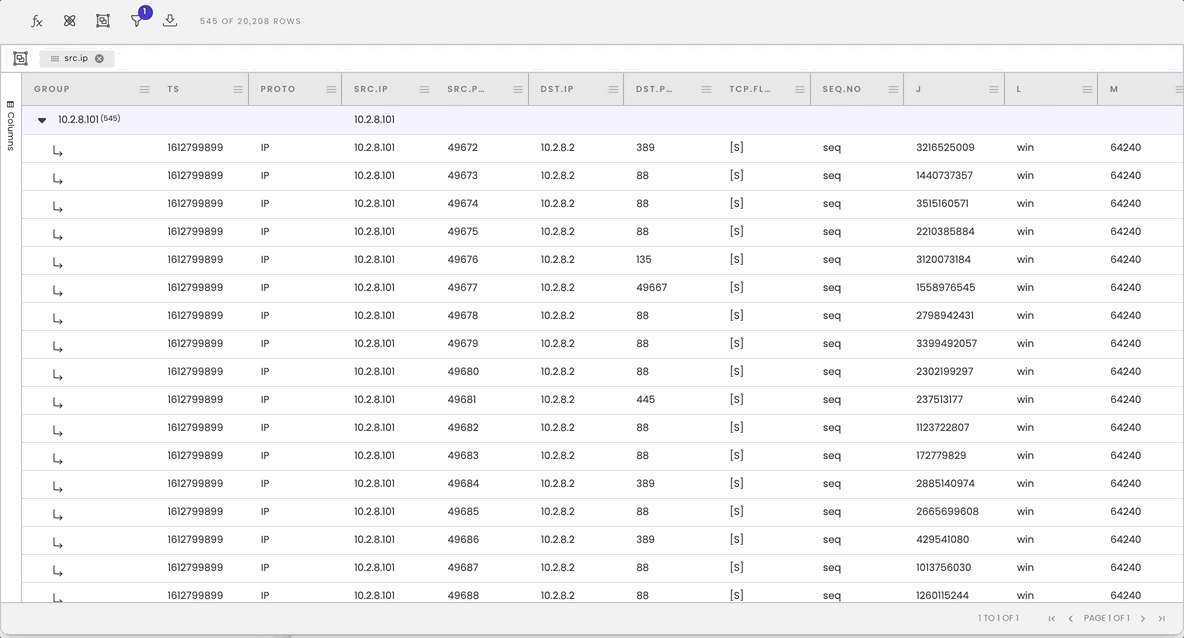Remove the src.ip grouping chip
The height and width of the screenshot is (638, 1184).
click(x=99, y=58)
